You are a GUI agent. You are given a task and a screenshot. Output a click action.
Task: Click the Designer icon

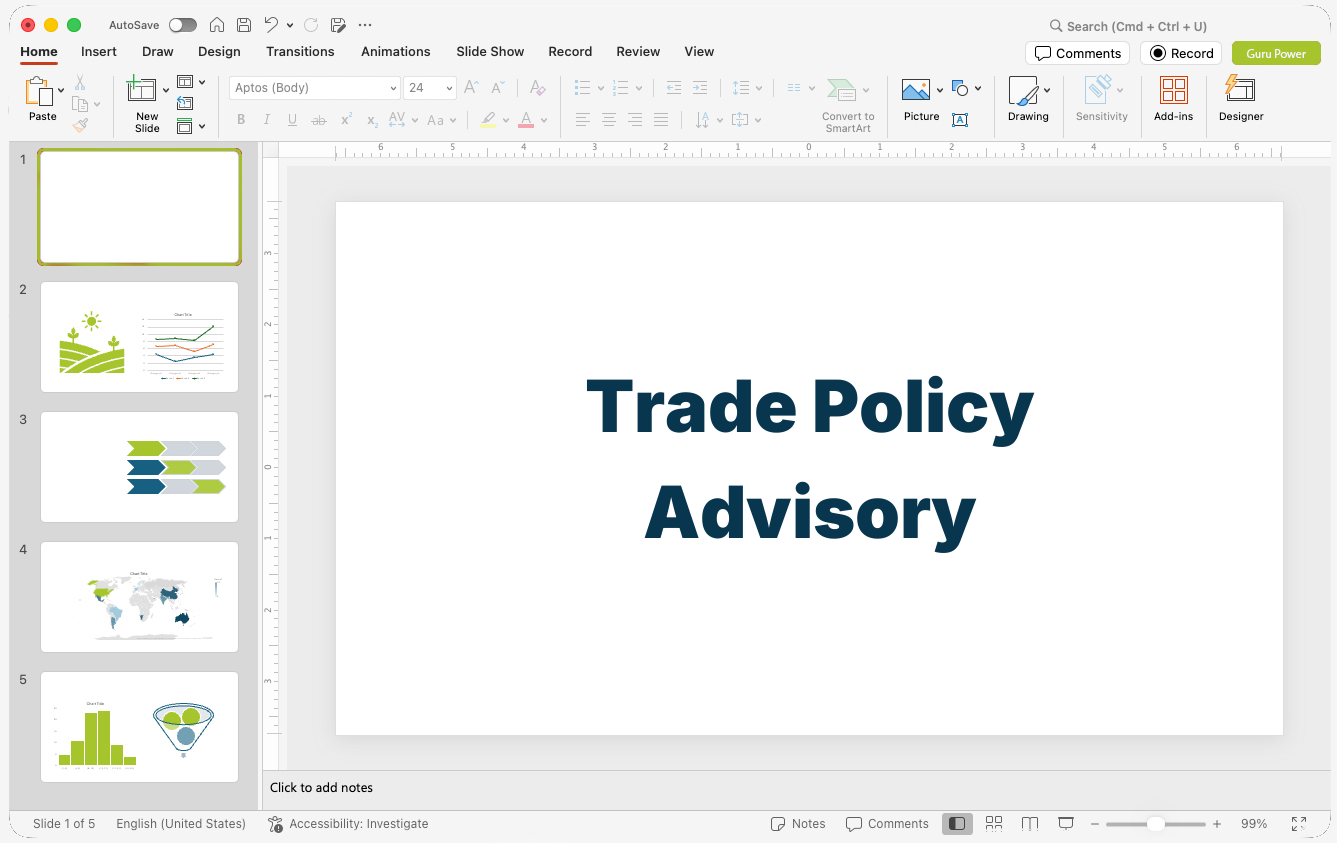coord(1240,89)
